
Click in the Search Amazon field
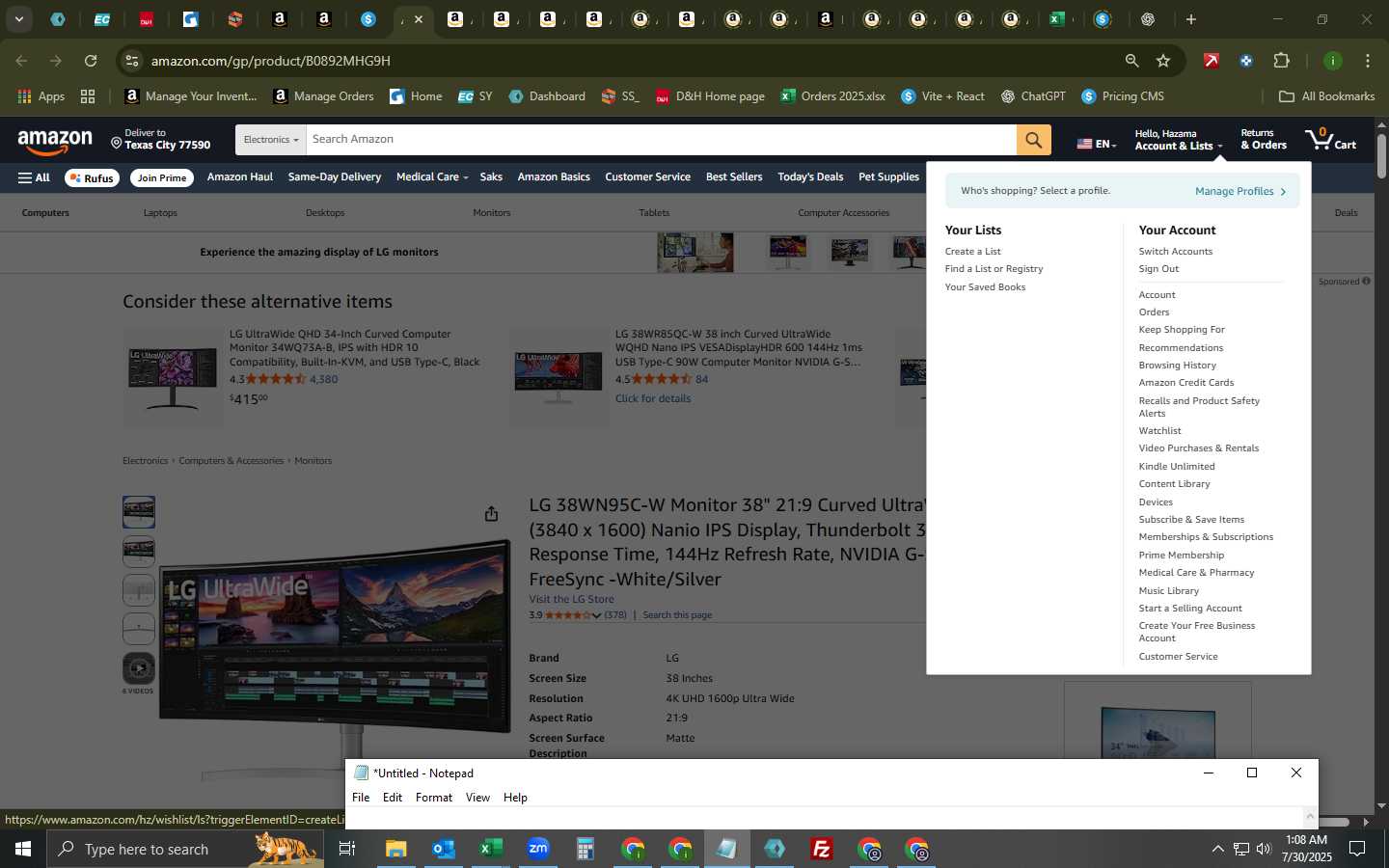pos(661,140)
